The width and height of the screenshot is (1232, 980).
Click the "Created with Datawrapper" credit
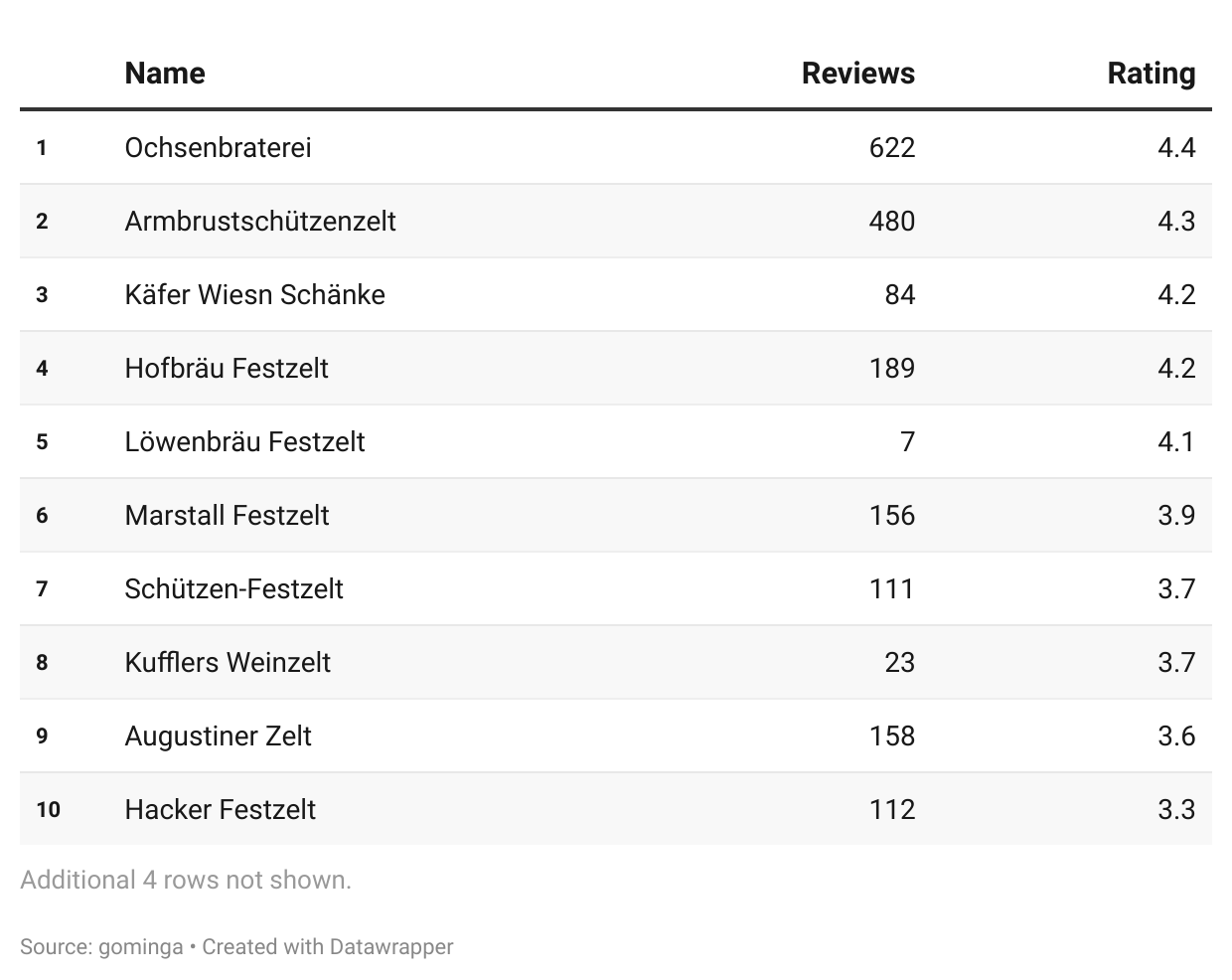[328, 947]
